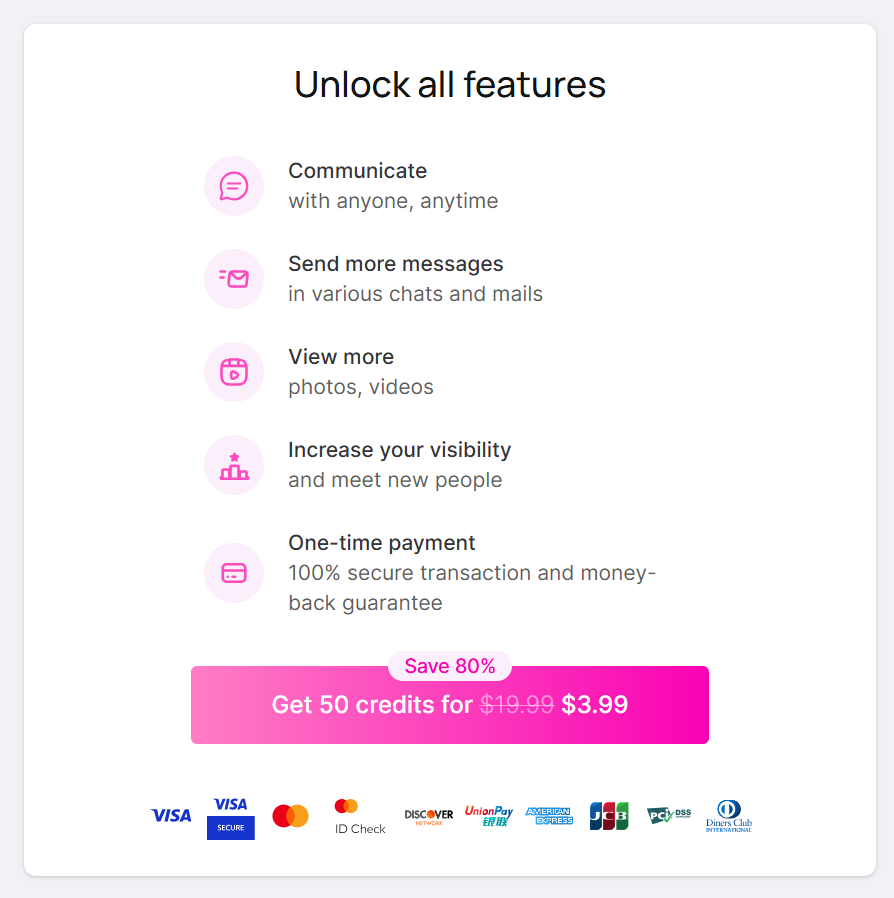Screen dimensions: 894x898
Task: Click the PCI DSS badge icon
Action: tap(669, 816)
